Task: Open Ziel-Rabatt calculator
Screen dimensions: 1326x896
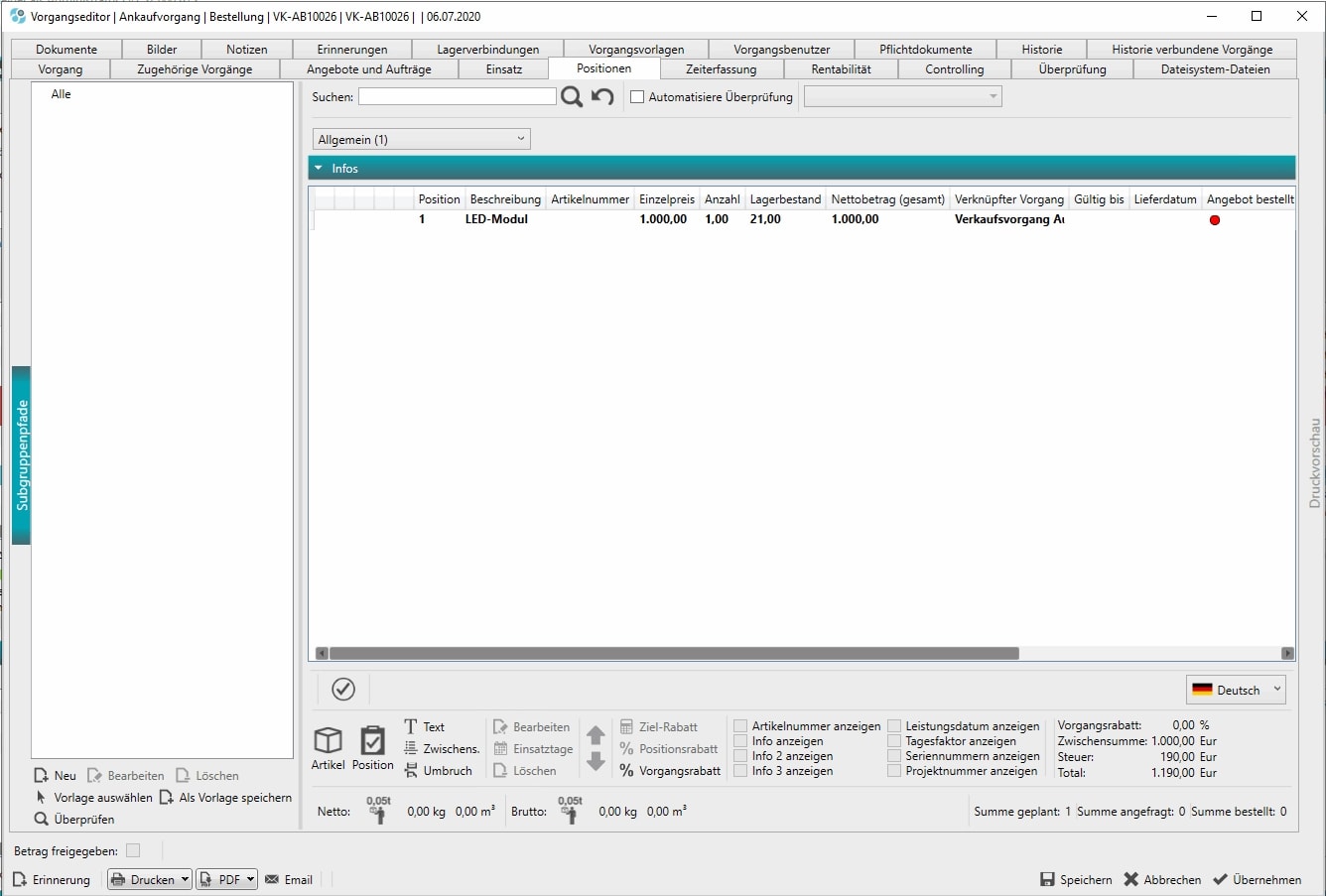Action: tap(659, 726)
